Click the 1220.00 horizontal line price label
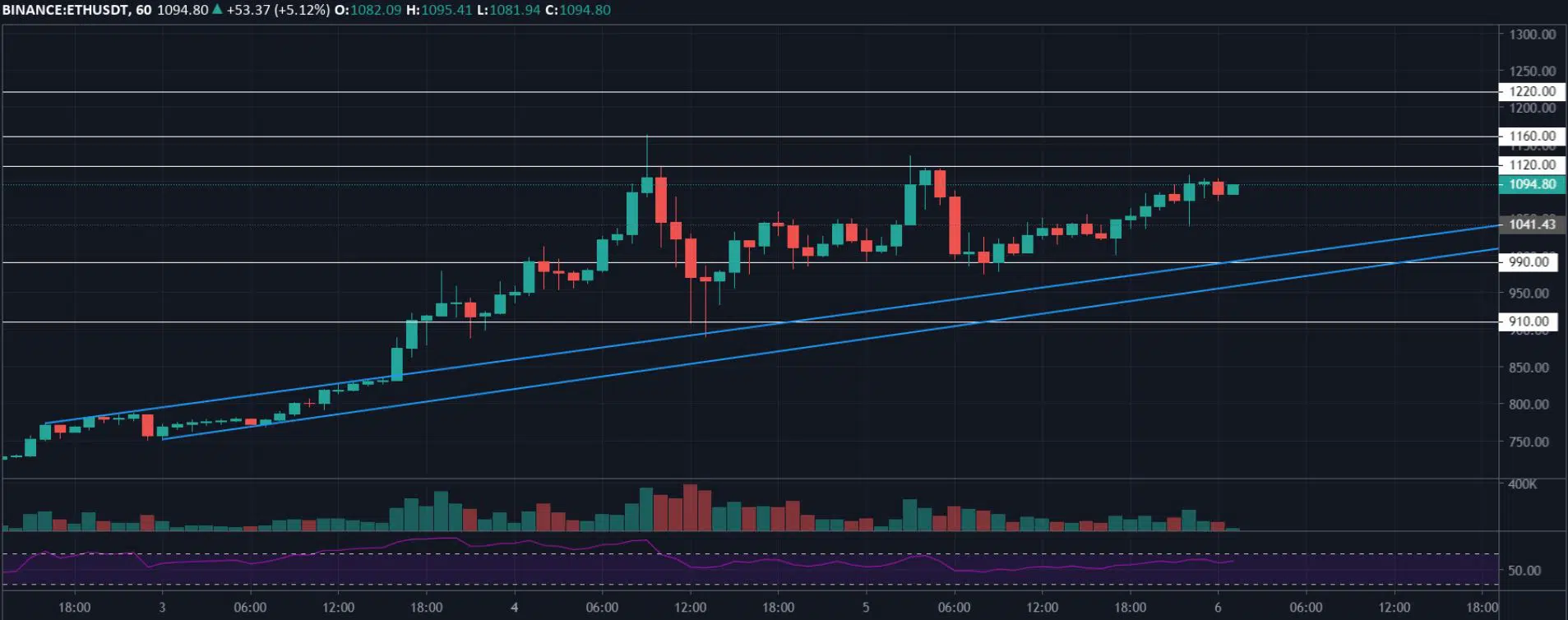Image resolution: width=1568 pixels, height=620 pixels. click(x=1532, y=91)
